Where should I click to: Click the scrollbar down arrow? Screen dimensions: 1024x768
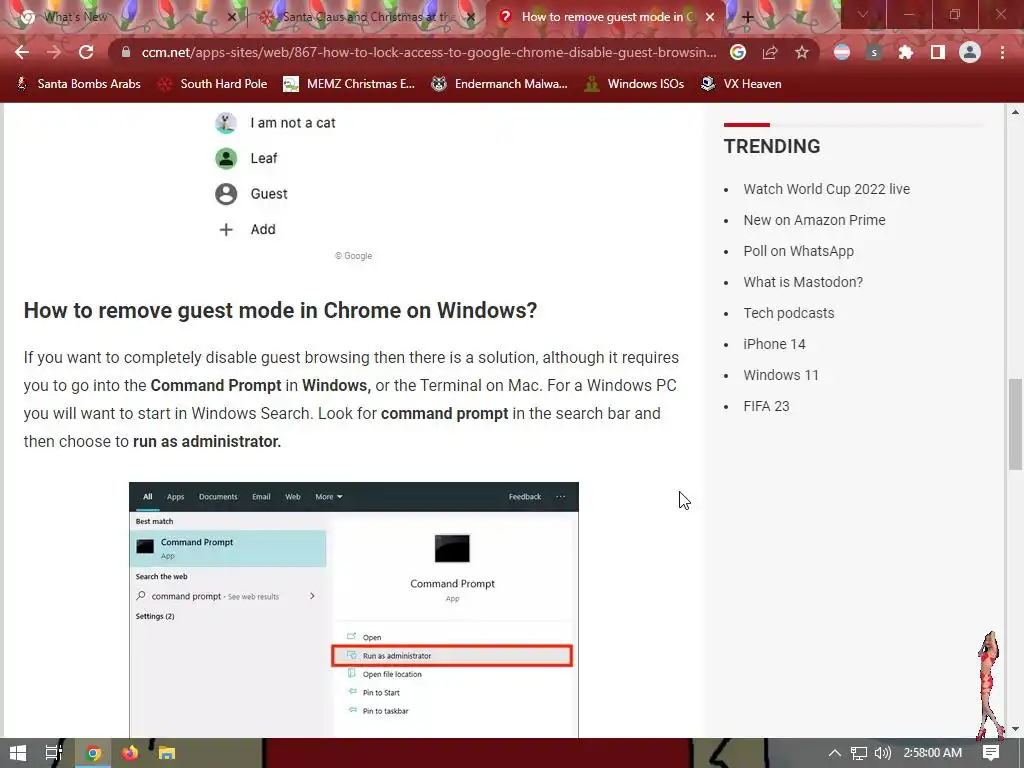click(1015, 729)
